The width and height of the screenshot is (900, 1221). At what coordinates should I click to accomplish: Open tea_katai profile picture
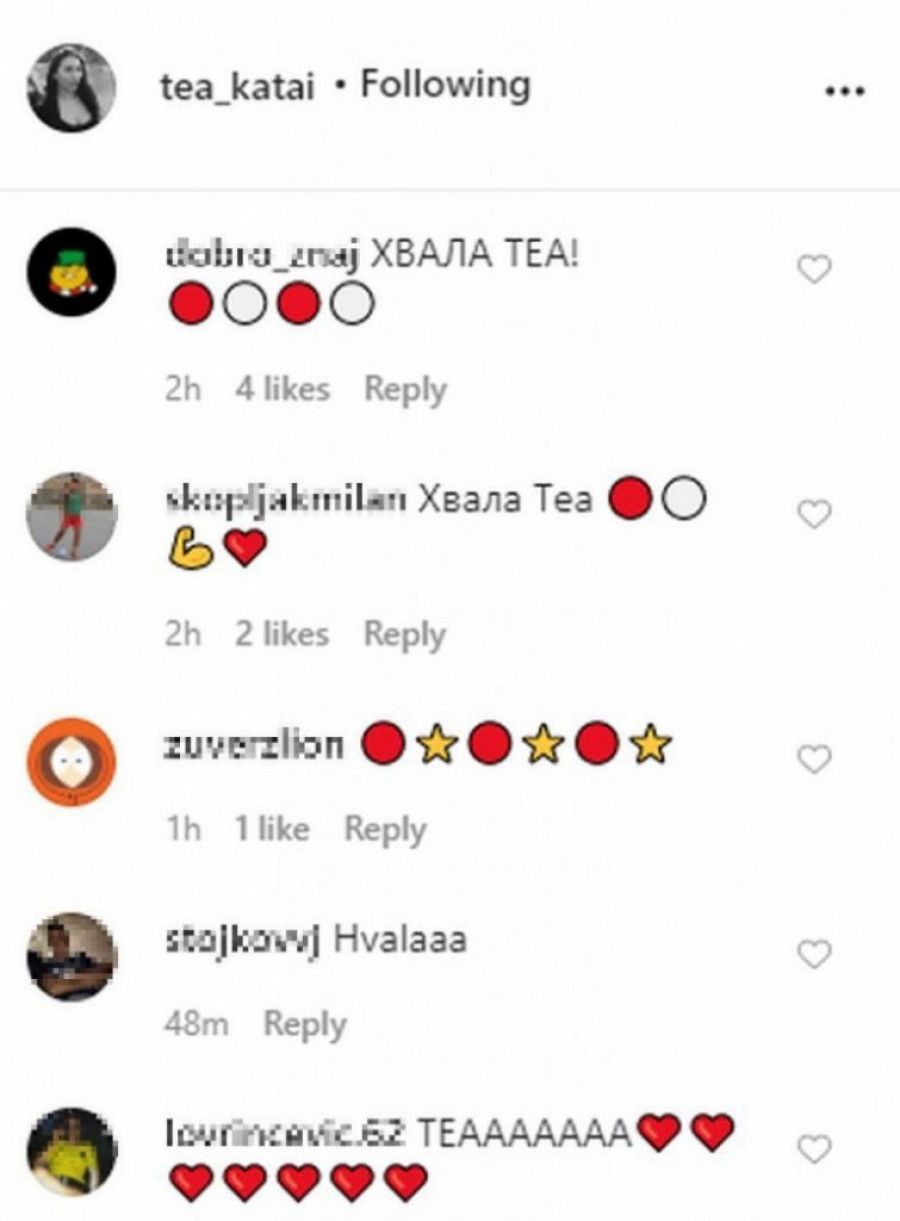(x=71, y=87)
